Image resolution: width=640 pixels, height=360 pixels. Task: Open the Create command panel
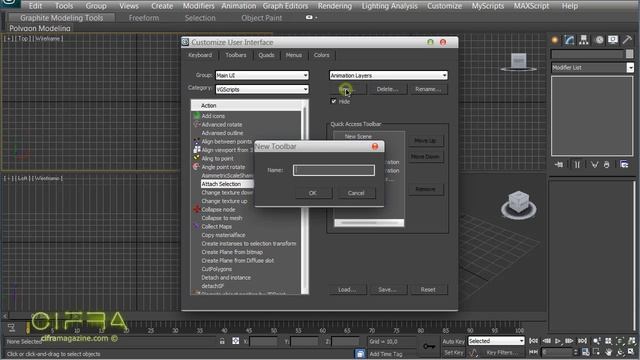(555, 40)
